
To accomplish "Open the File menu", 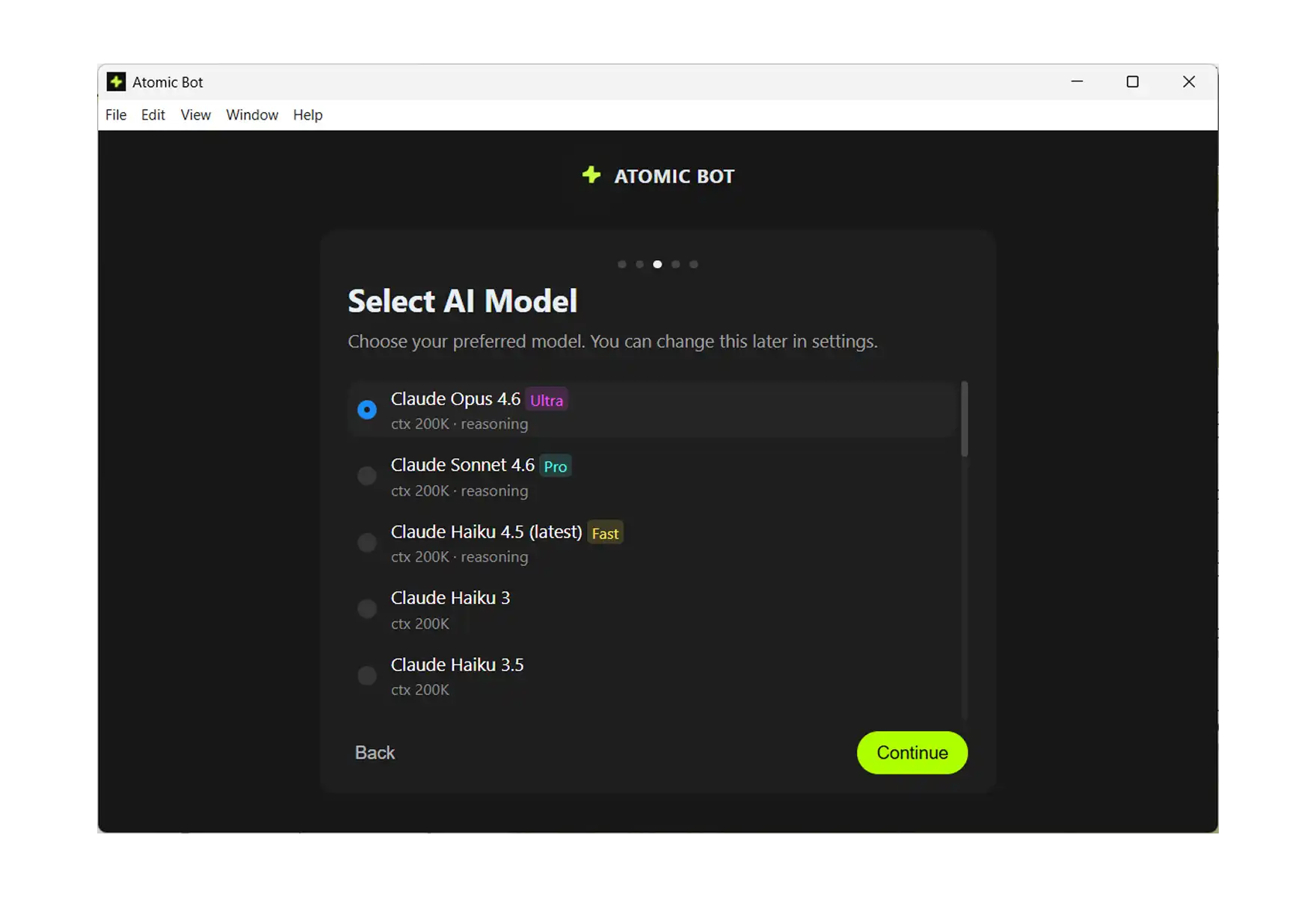I will point(115,114).
